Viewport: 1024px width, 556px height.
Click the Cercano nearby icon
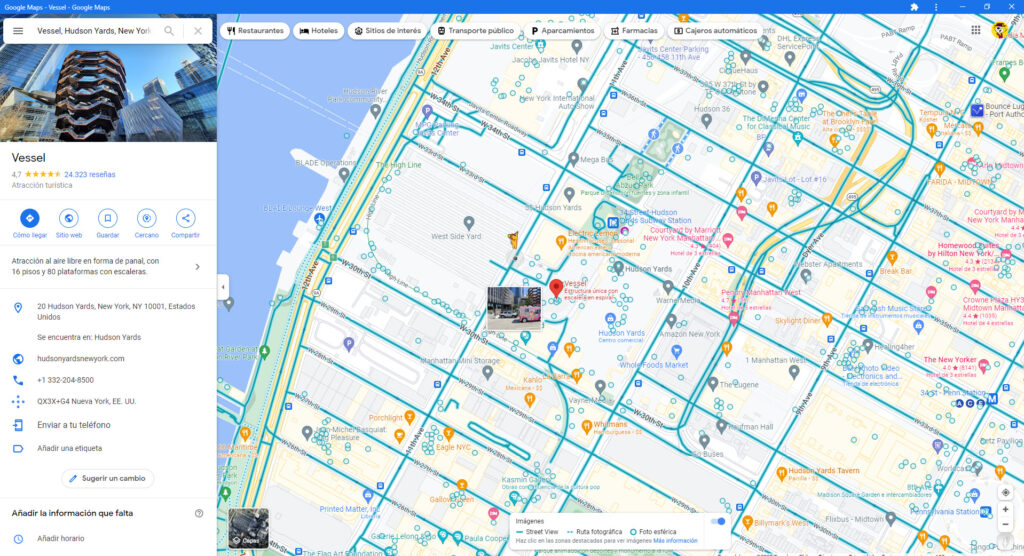pyautogui.click(x=147, y=218)
